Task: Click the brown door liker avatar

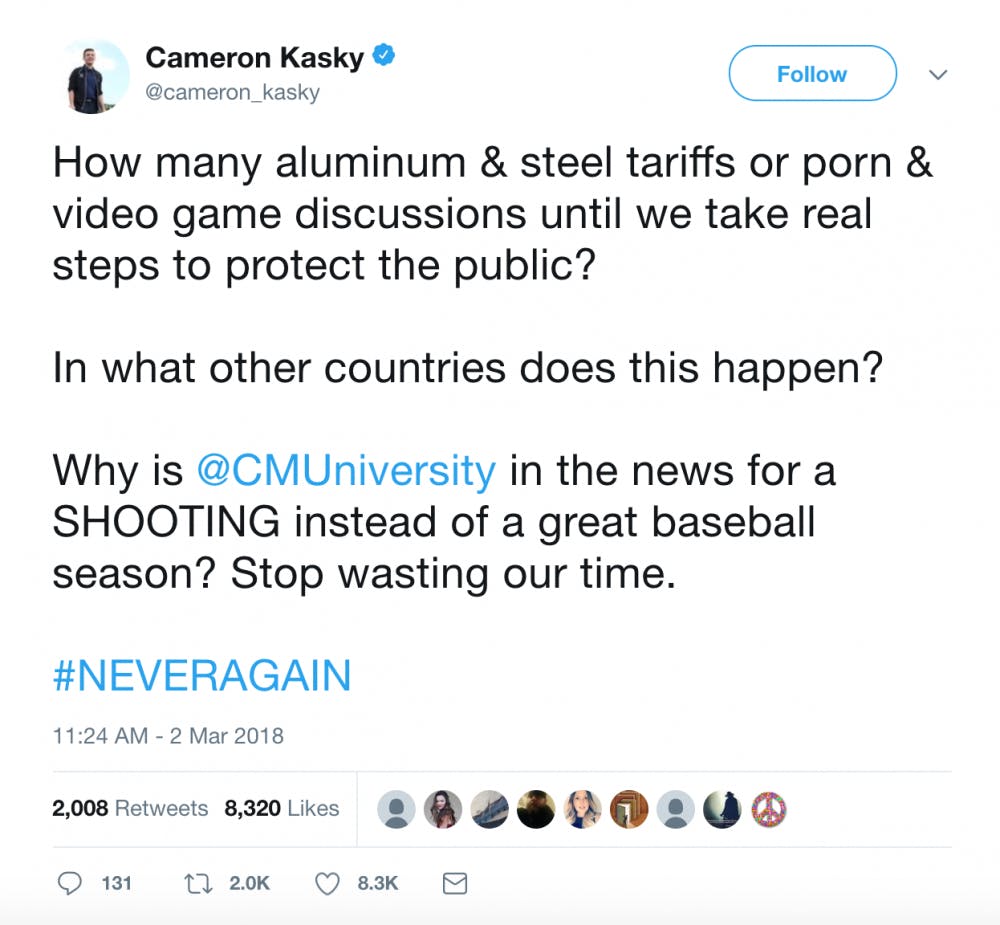Action: coord(630,809)
